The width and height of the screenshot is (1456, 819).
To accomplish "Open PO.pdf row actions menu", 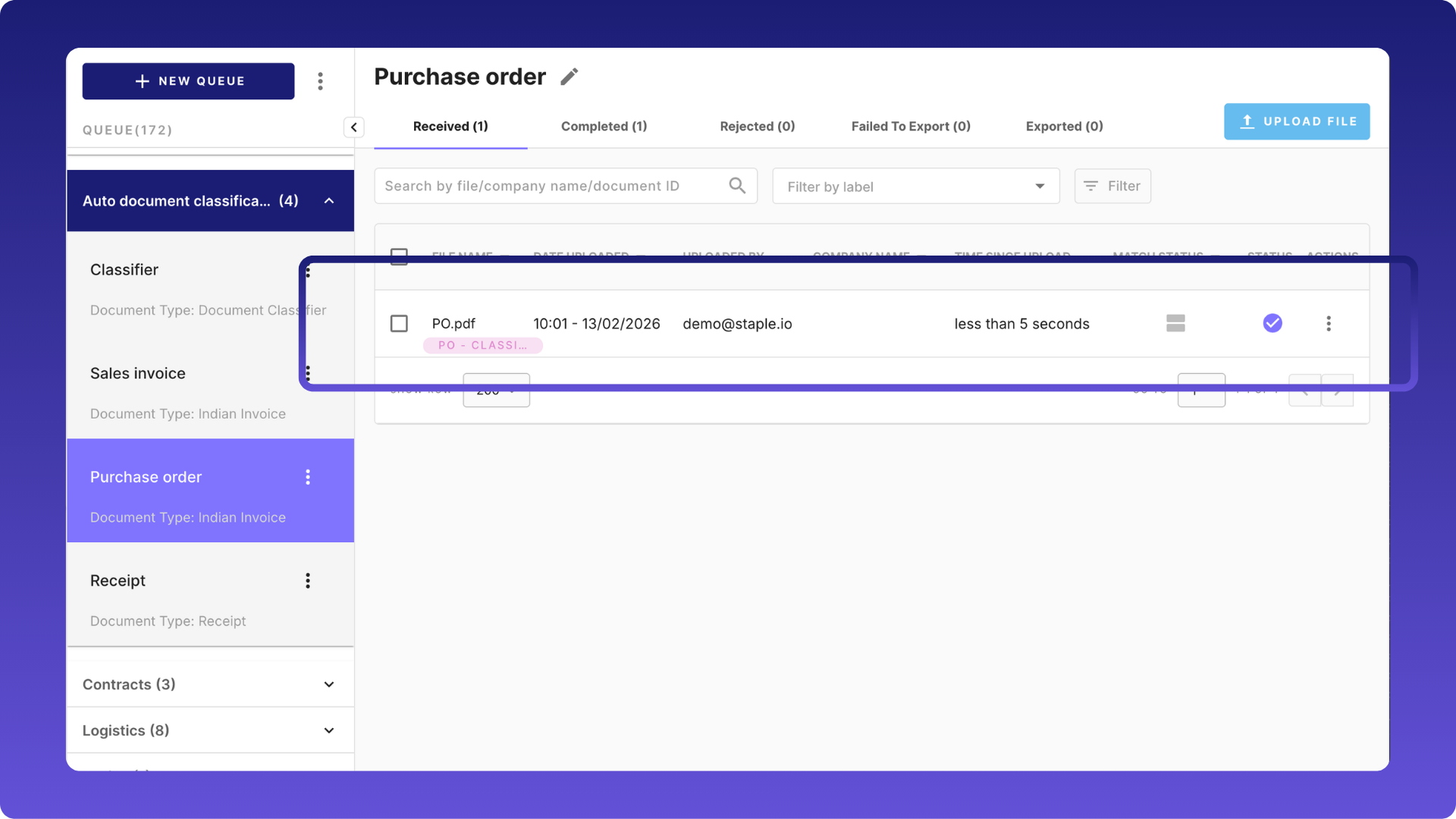I will coord(1328,324).
